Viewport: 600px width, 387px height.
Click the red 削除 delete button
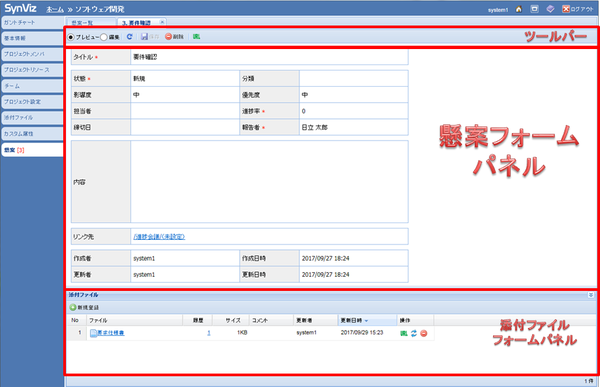pyautogui.click(x=174, y=37)
